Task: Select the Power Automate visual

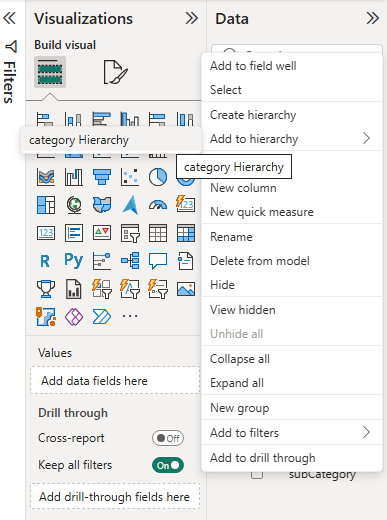Action: point(102,317)
